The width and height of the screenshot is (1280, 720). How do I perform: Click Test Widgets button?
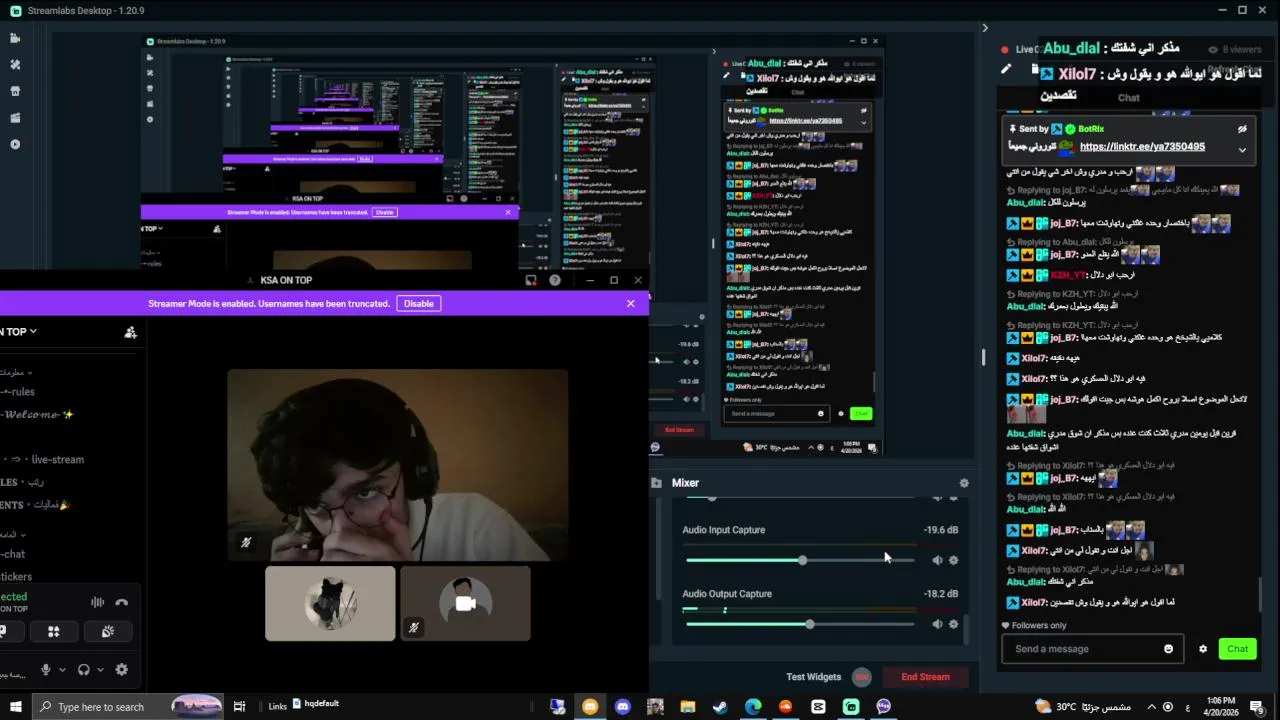point(813,677)
